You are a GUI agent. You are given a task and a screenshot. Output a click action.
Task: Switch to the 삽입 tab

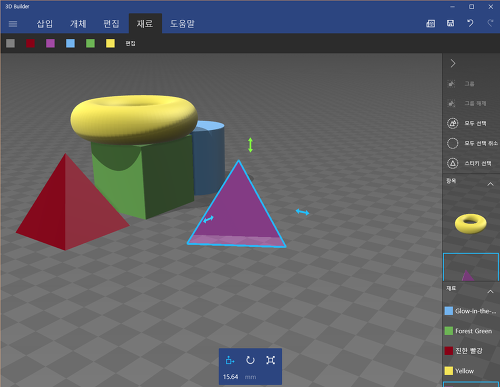point(45,24)
